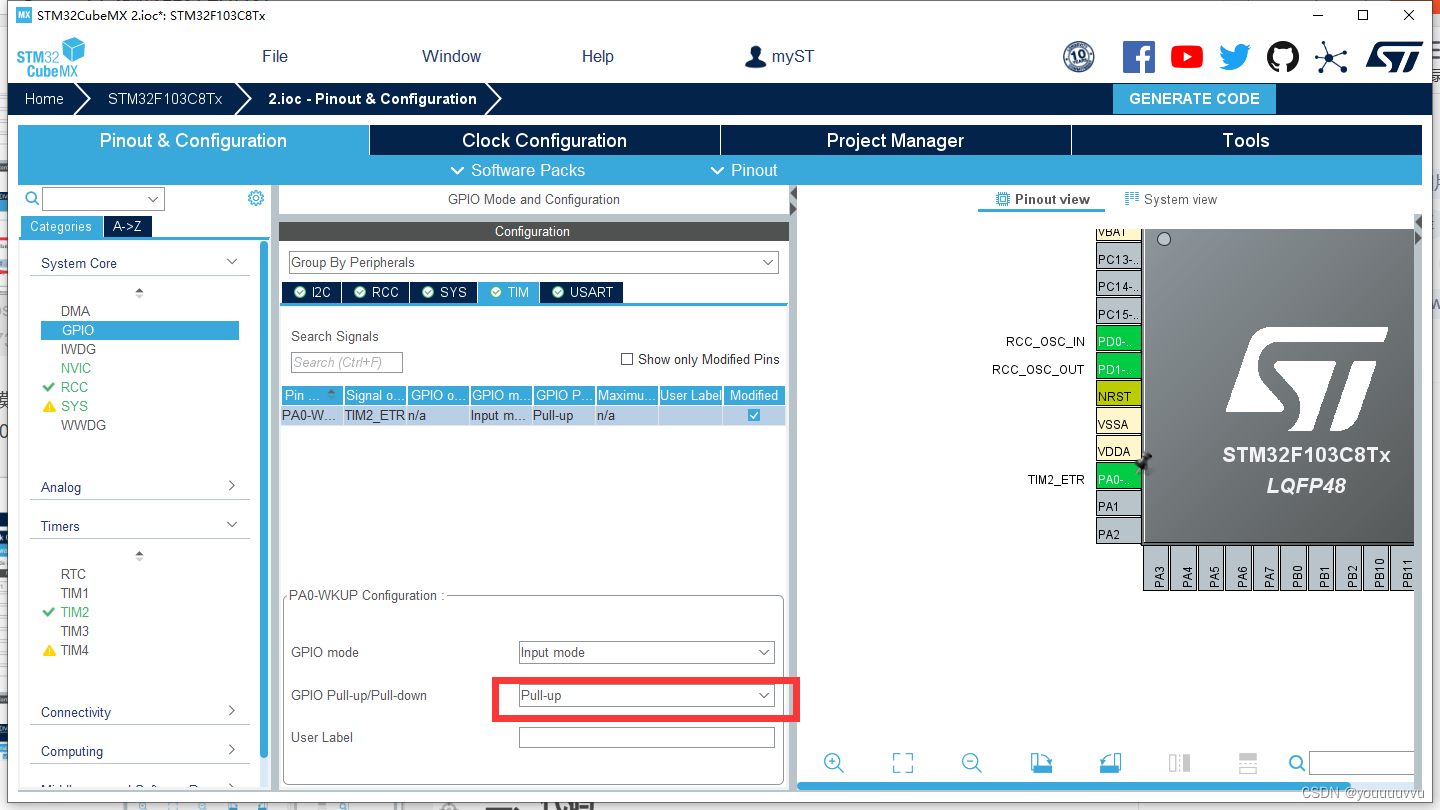Screen dimensions: 1440x810
Task: Open the GPIO mode dropdown
Action: (x=647, y=652)
